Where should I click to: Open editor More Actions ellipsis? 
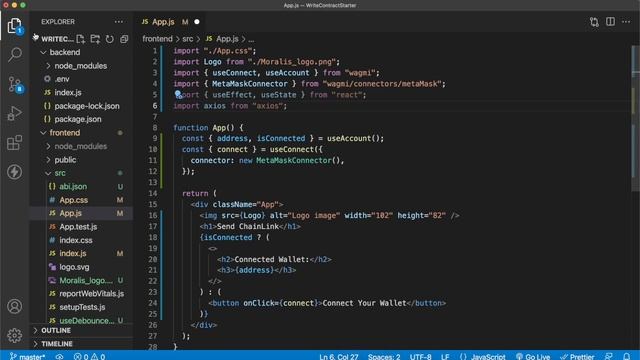tap(626, 22)
